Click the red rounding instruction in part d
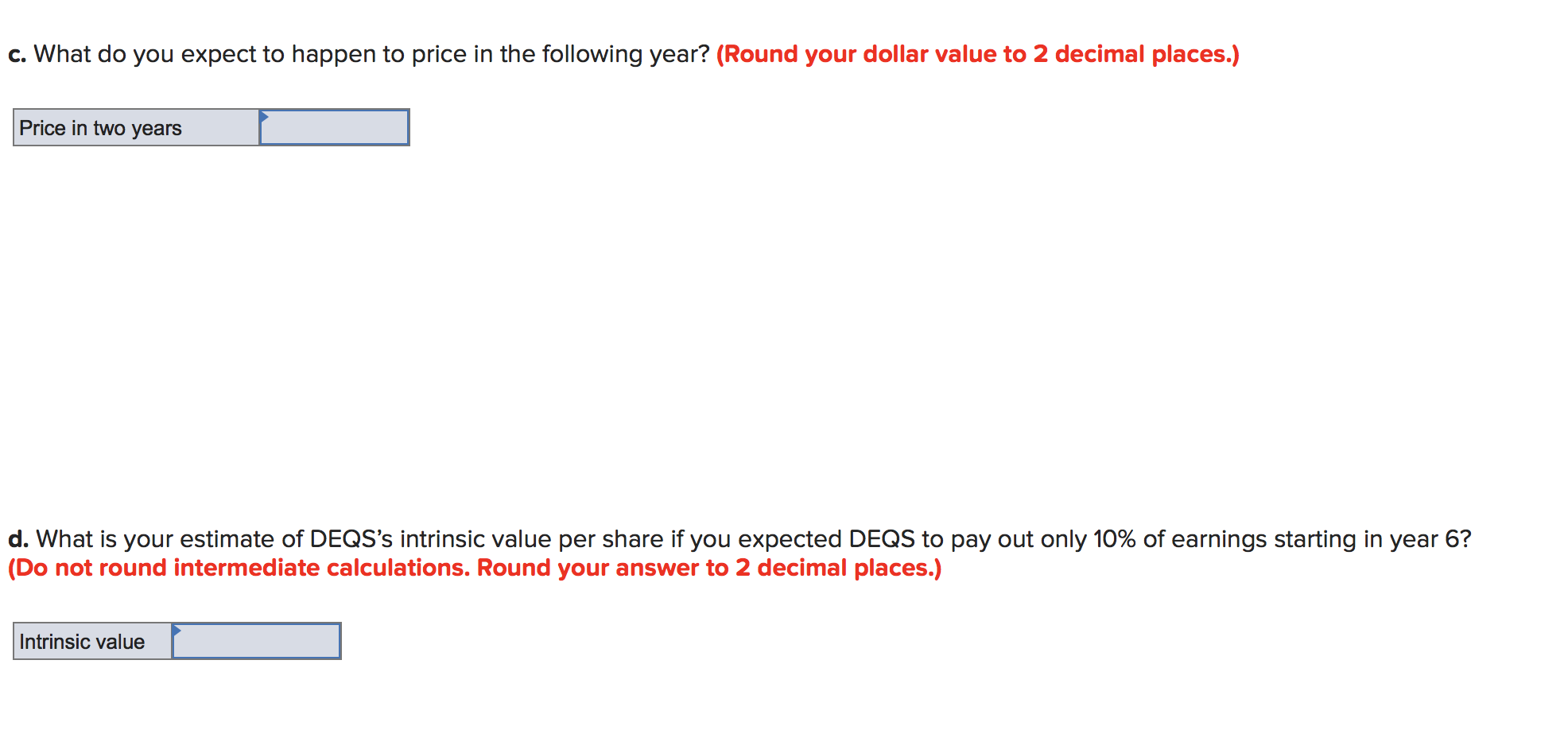 (x=473, y=568)
